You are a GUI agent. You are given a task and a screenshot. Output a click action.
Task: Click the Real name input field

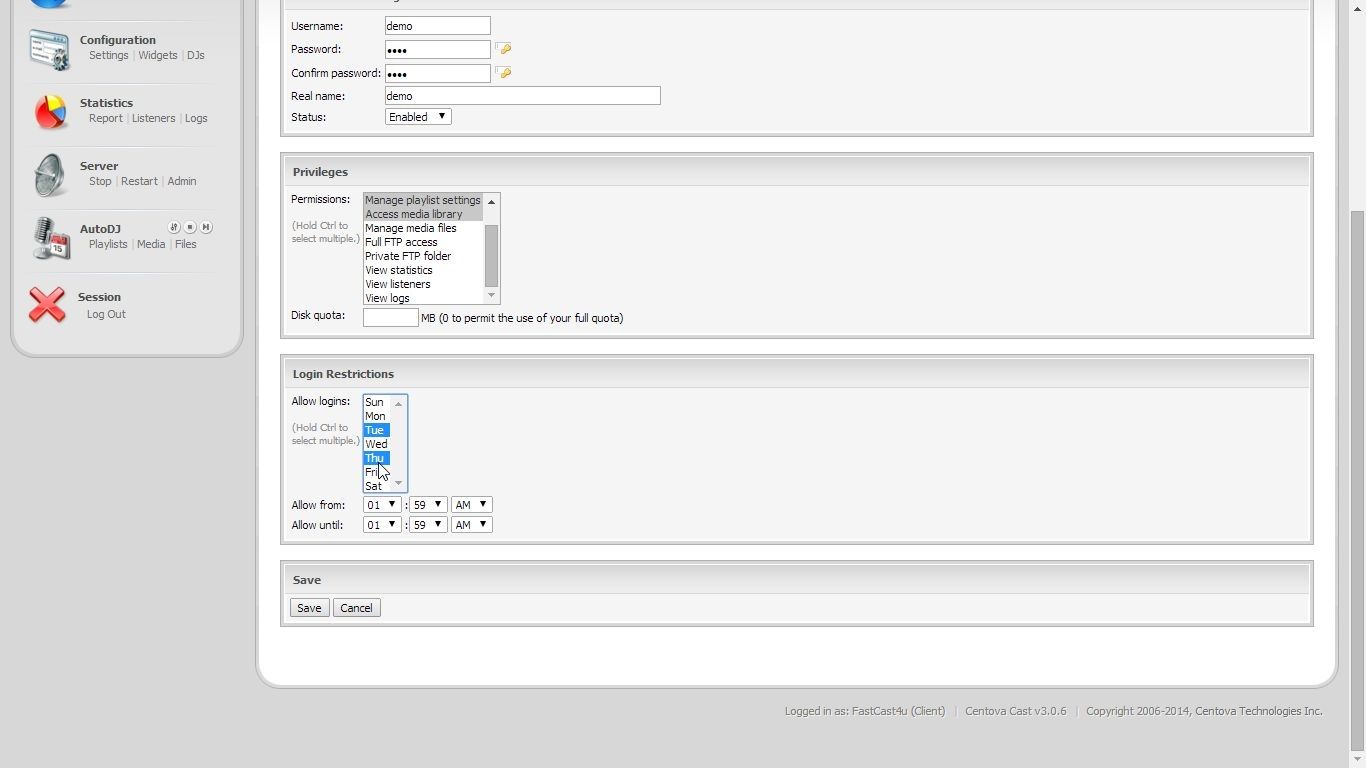pos(523,96)
